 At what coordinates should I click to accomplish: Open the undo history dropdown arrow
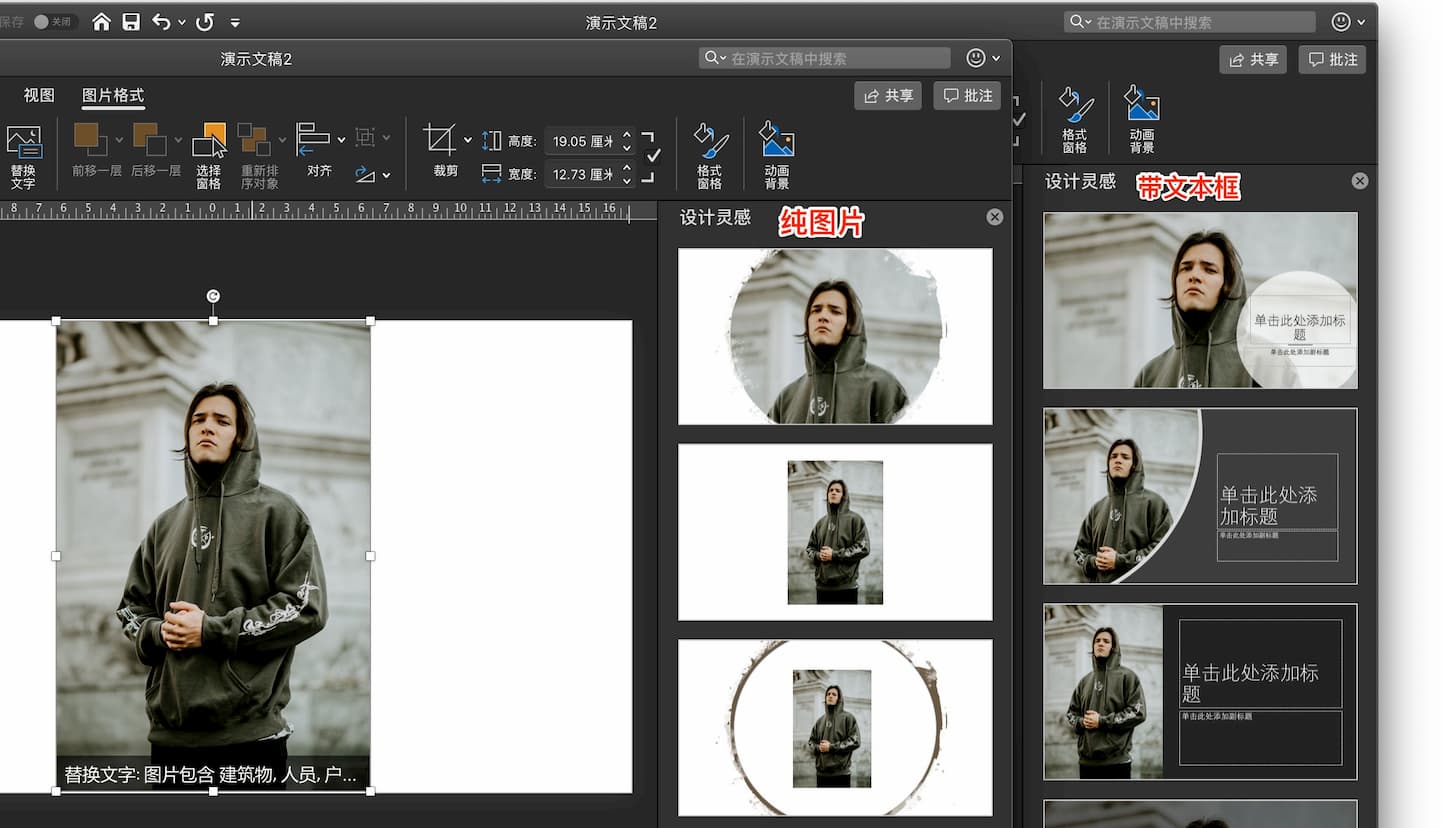182,23
